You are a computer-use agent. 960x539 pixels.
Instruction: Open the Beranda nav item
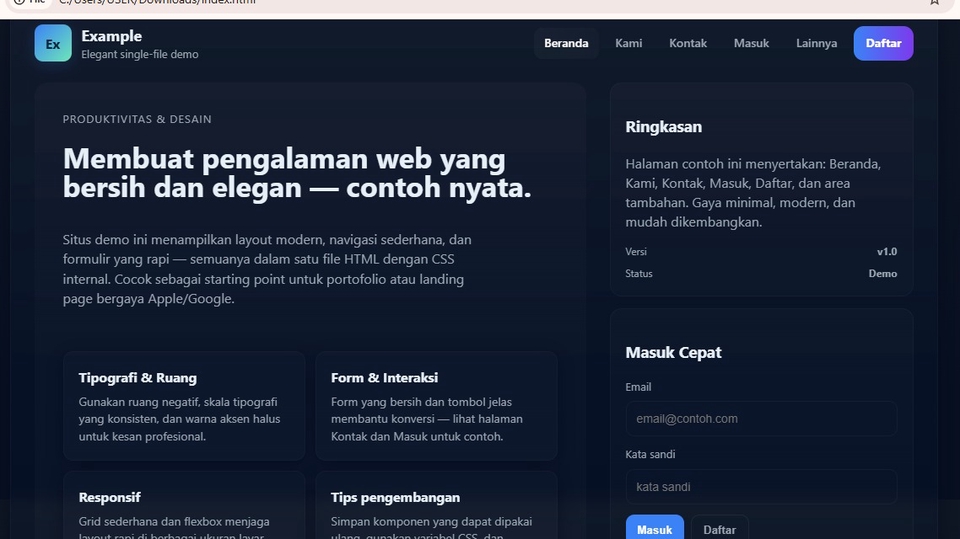(x=566, y=43)
